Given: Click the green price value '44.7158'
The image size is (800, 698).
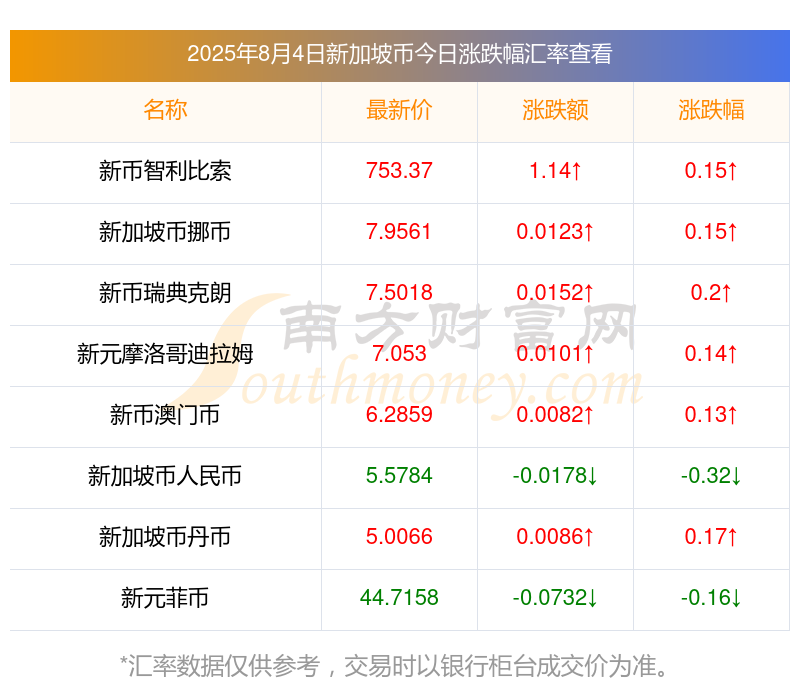Looking at the screenshot, I should point(399,597).
